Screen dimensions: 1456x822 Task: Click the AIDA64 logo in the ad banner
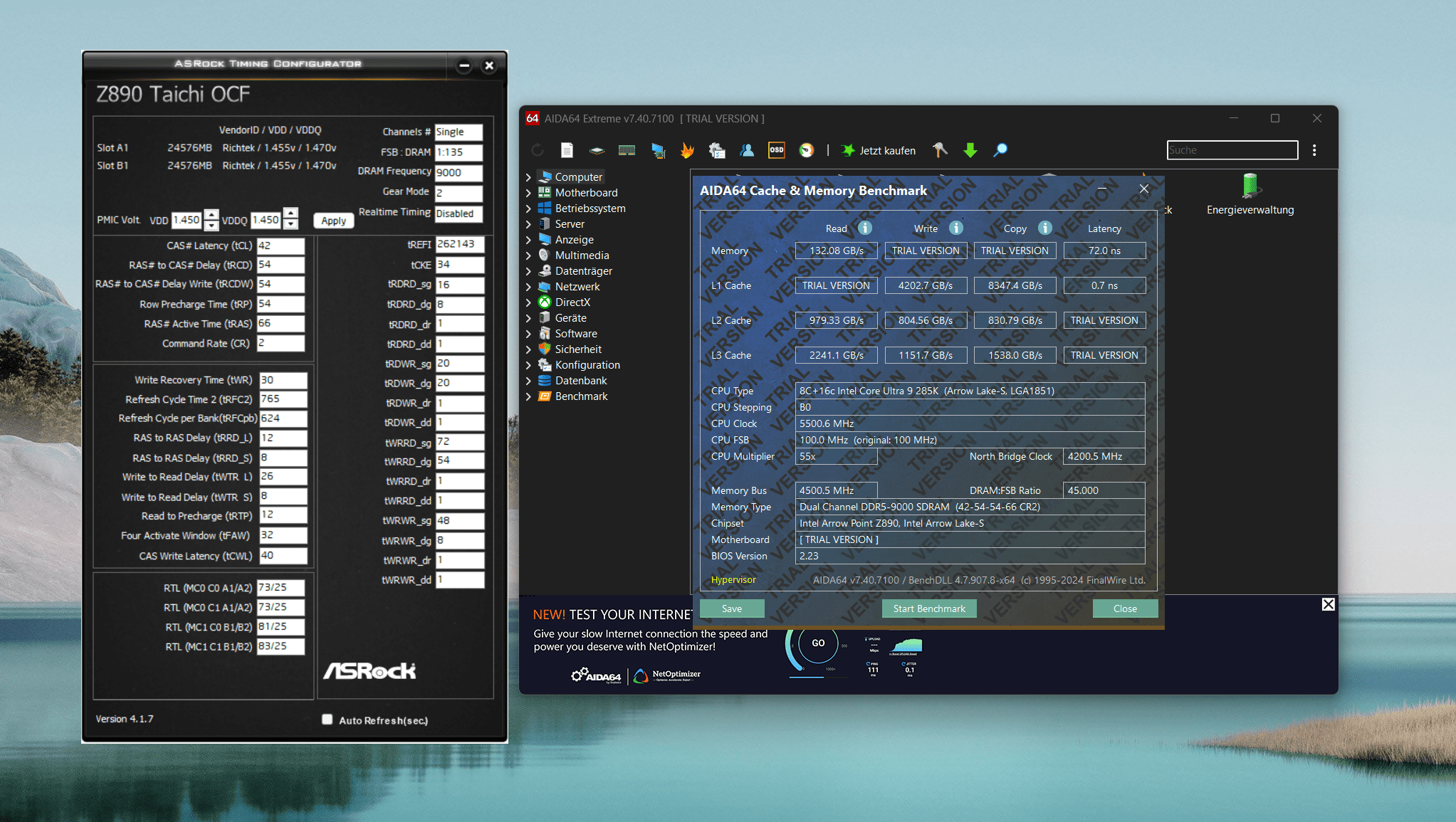(x=596, y=675)
